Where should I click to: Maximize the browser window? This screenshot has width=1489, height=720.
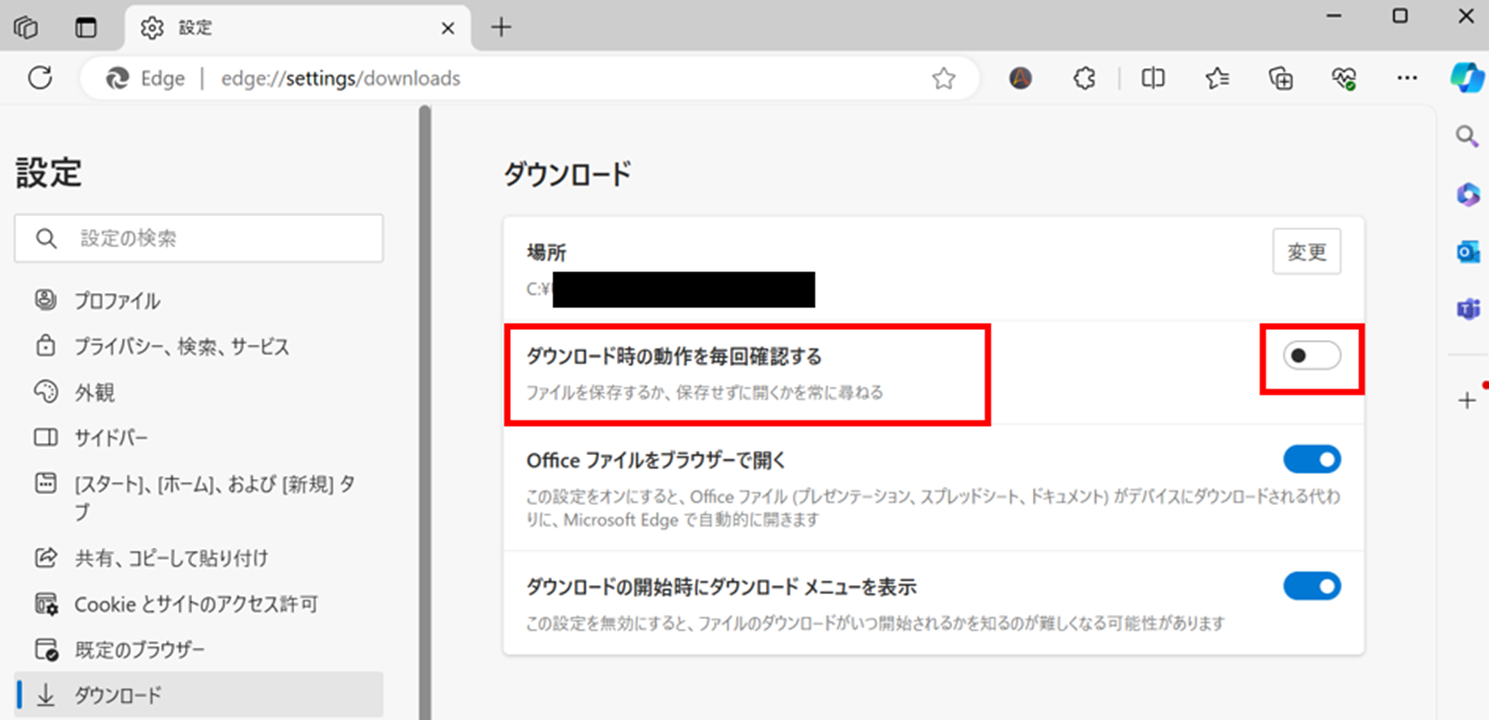click(1400, 16)
